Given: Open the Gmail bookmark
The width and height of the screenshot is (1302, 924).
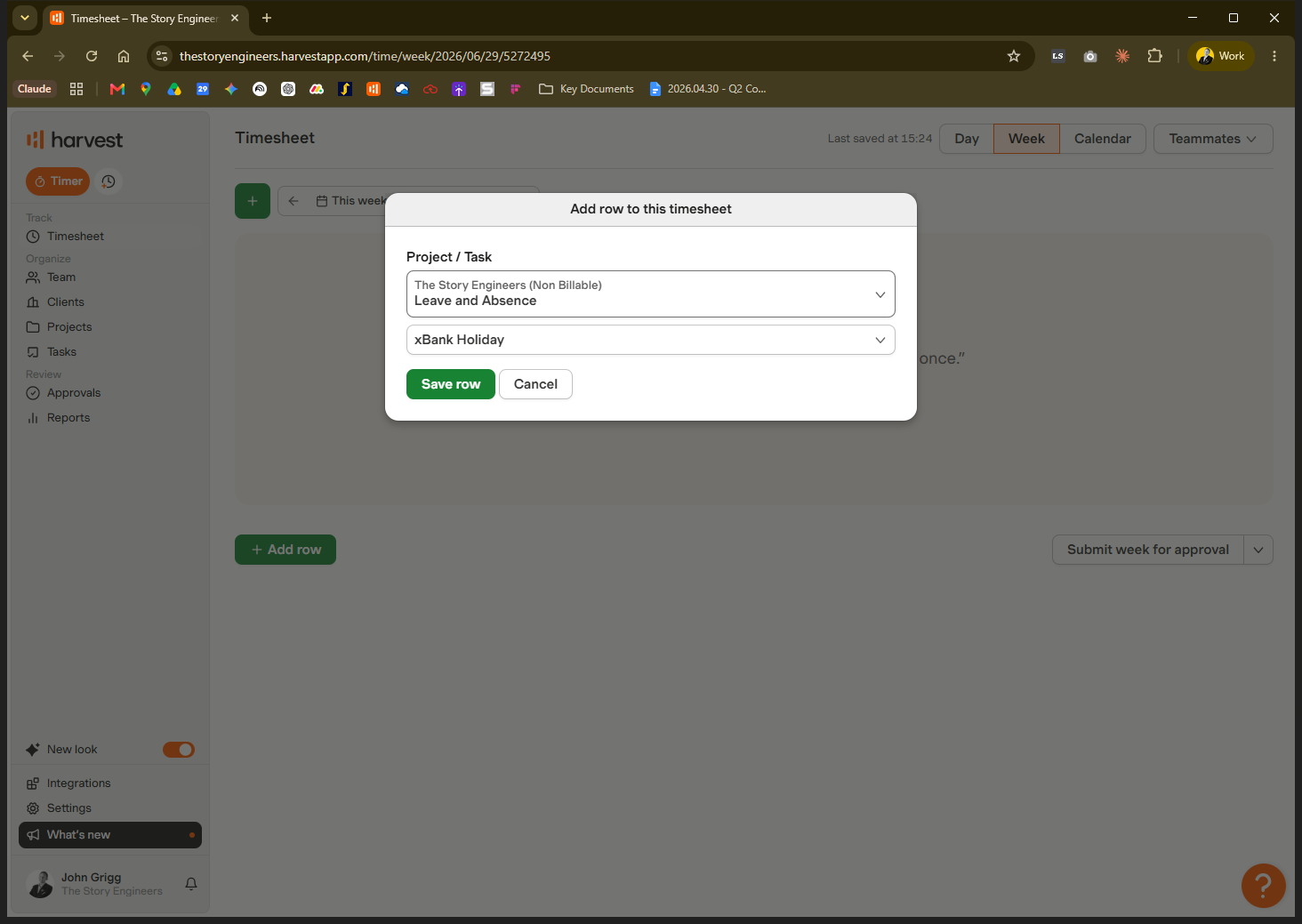Looking at the screenshot, I should pyautogui.click(x=117, y=89).
